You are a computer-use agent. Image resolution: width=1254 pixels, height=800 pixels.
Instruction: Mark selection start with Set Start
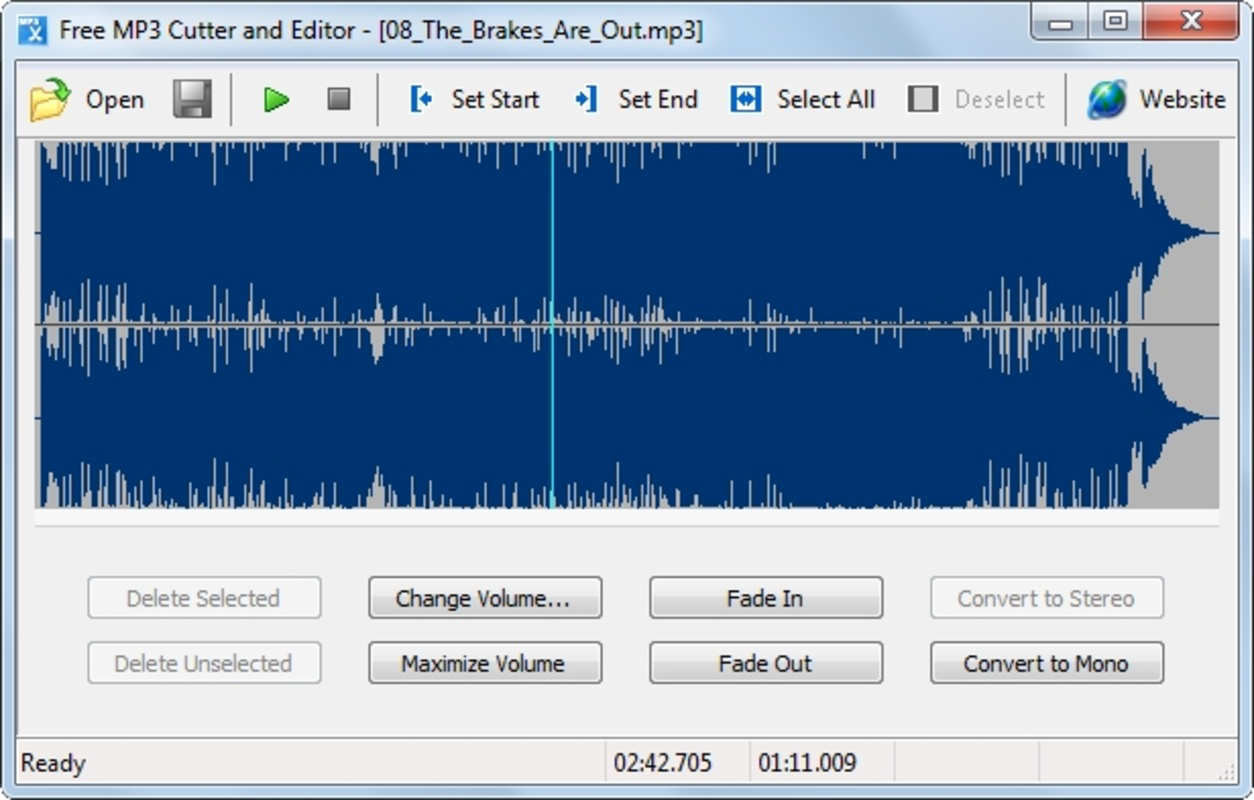[x=474, y=99]
